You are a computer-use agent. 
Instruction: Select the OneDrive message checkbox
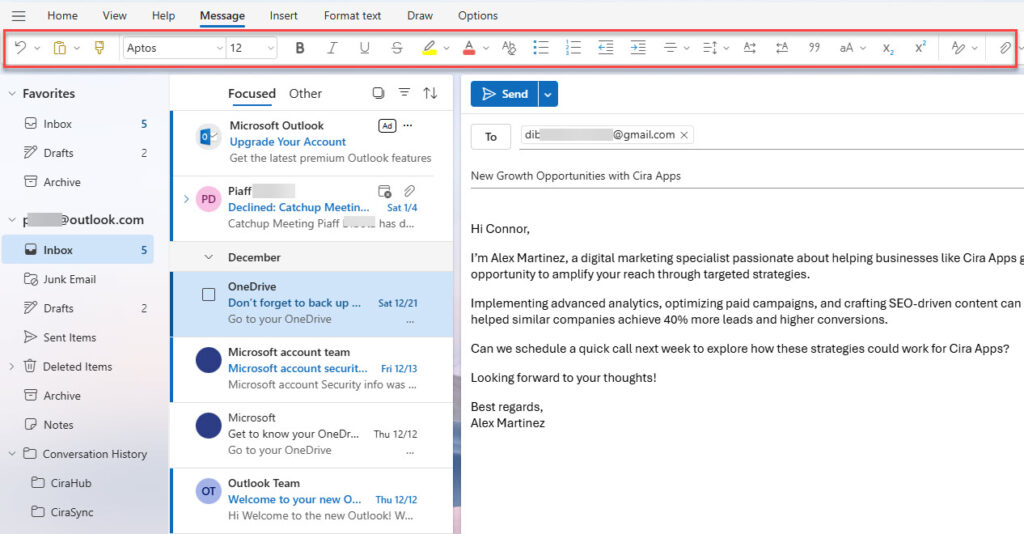coord(208,294)
